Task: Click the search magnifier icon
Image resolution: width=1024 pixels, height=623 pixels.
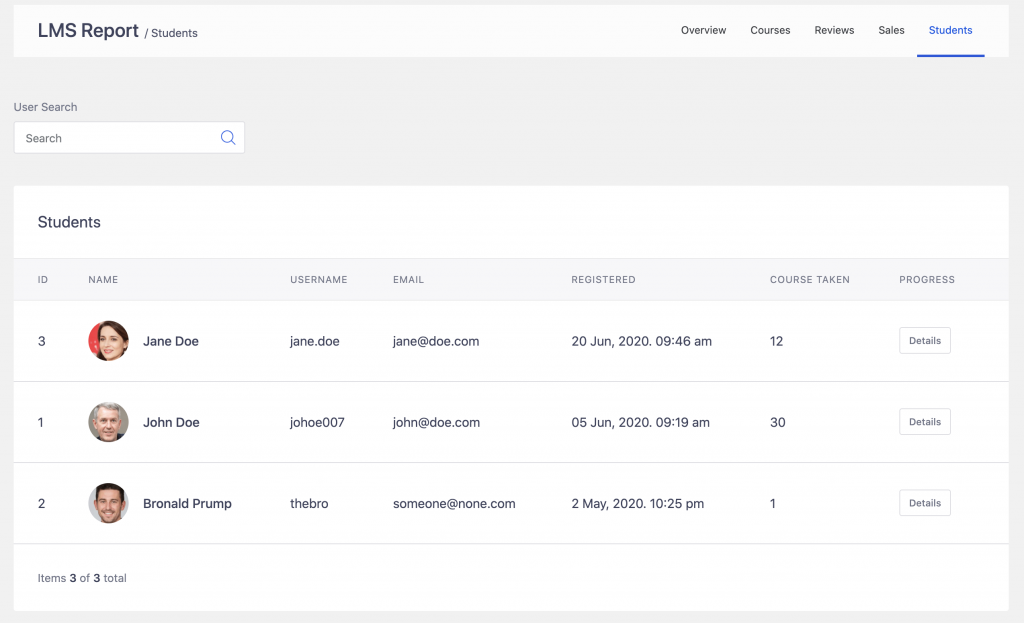Action: click(228, 137)
